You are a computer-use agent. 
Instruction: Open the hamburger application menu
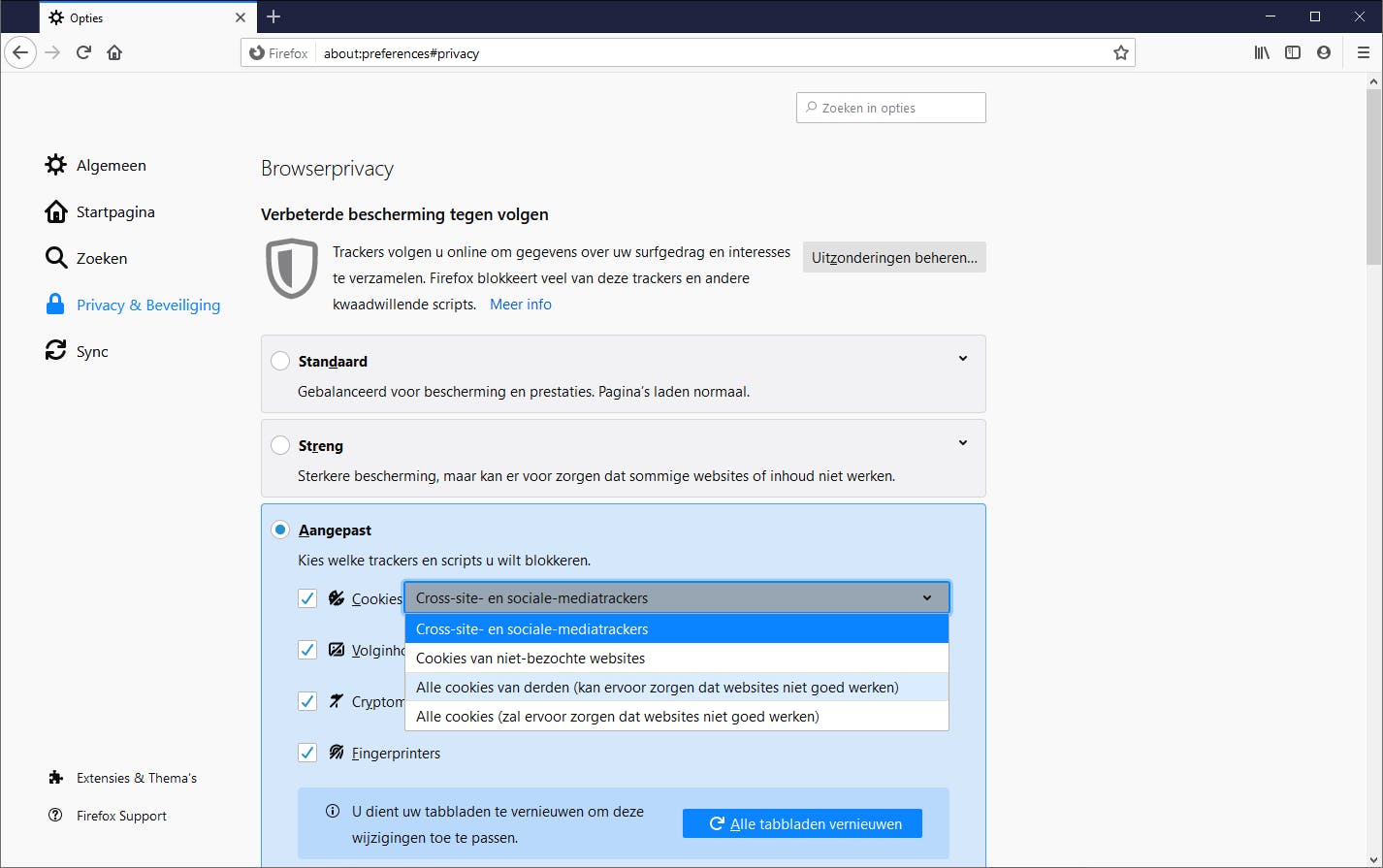tap(1364, 52)
